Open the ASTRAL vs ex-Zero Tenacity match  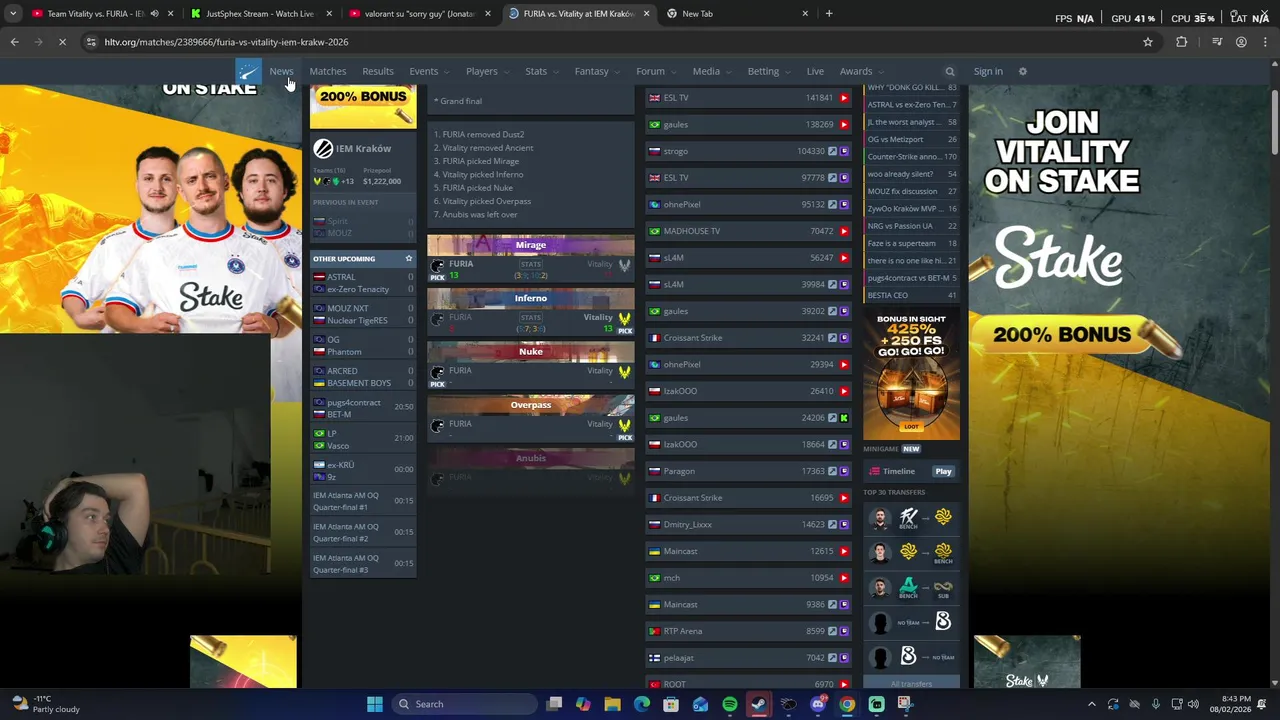point(363,283)
